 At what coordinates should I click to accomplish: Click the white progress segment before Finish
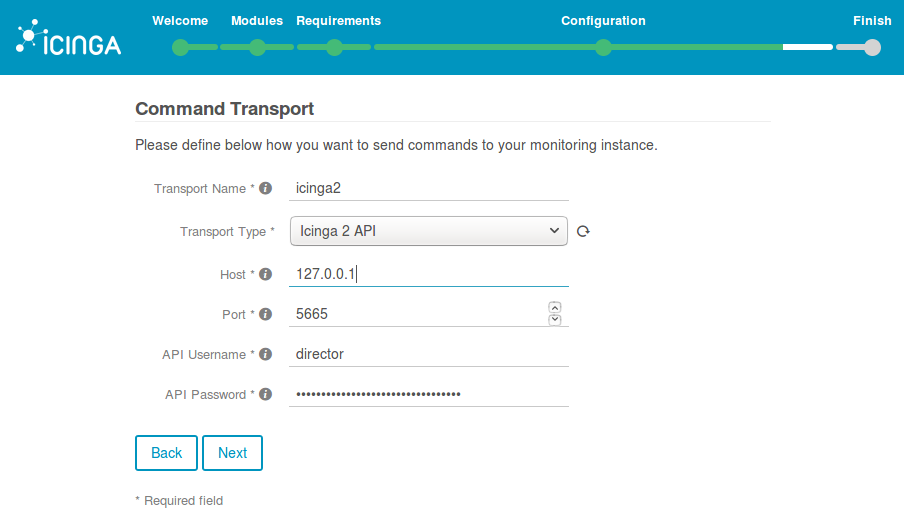point(807,47)
